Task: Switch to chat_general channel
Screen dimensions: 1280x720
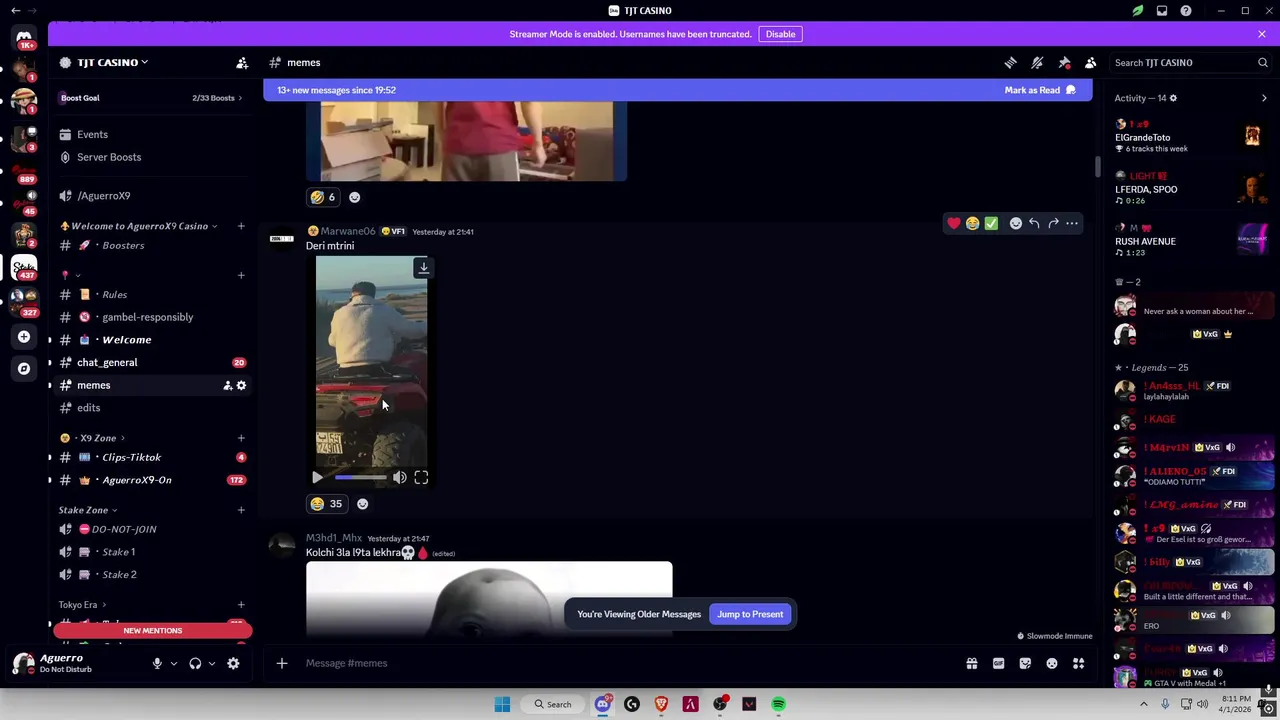Action: [x=152, y=362]
